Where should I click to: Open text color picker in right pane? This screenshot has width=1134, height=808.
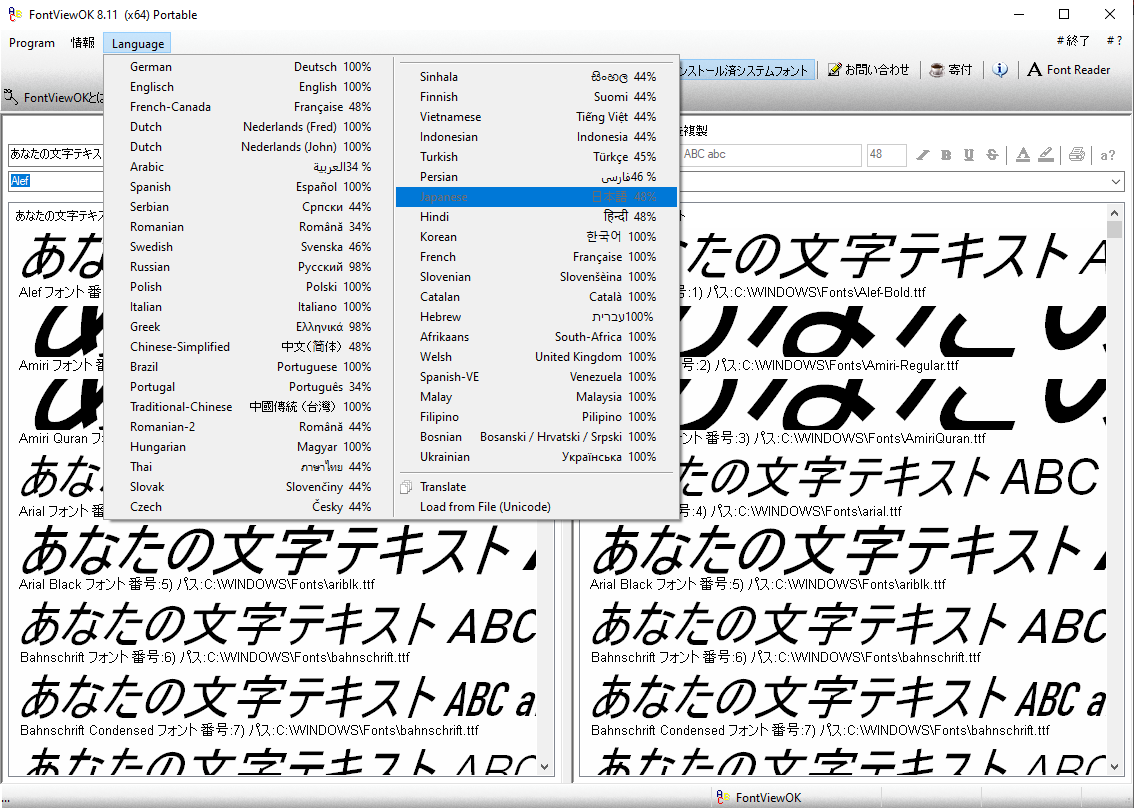[1023, 155]
